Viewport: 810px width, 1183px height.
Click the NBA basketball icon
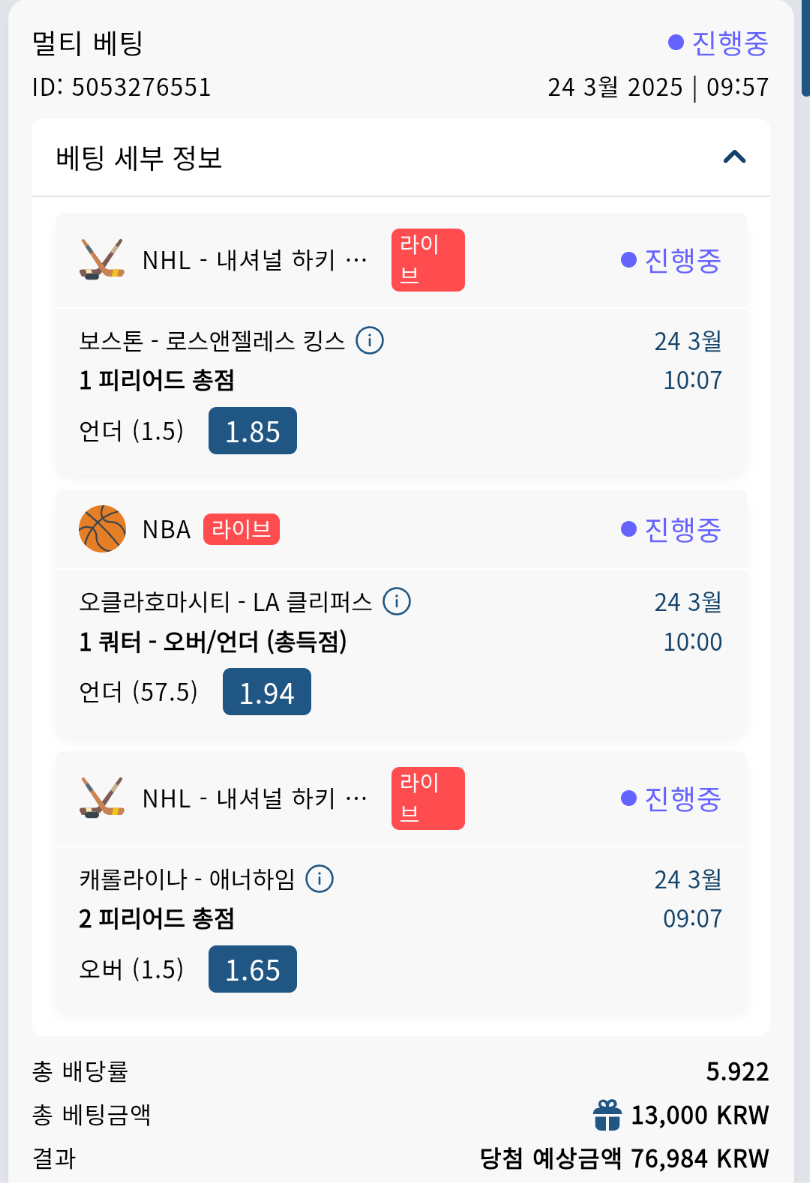point(102,529)
